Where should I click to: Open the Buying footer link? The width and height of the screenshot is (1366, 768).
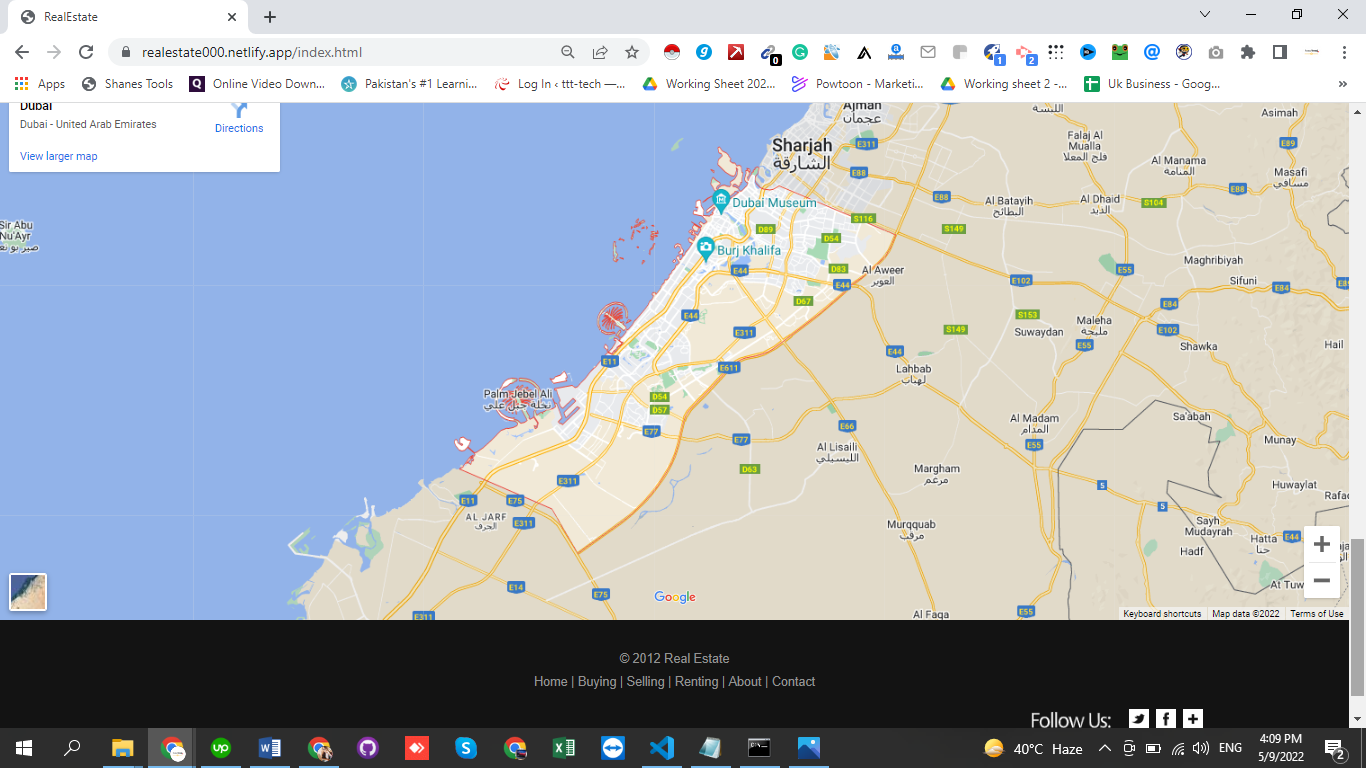pos(597,681)
